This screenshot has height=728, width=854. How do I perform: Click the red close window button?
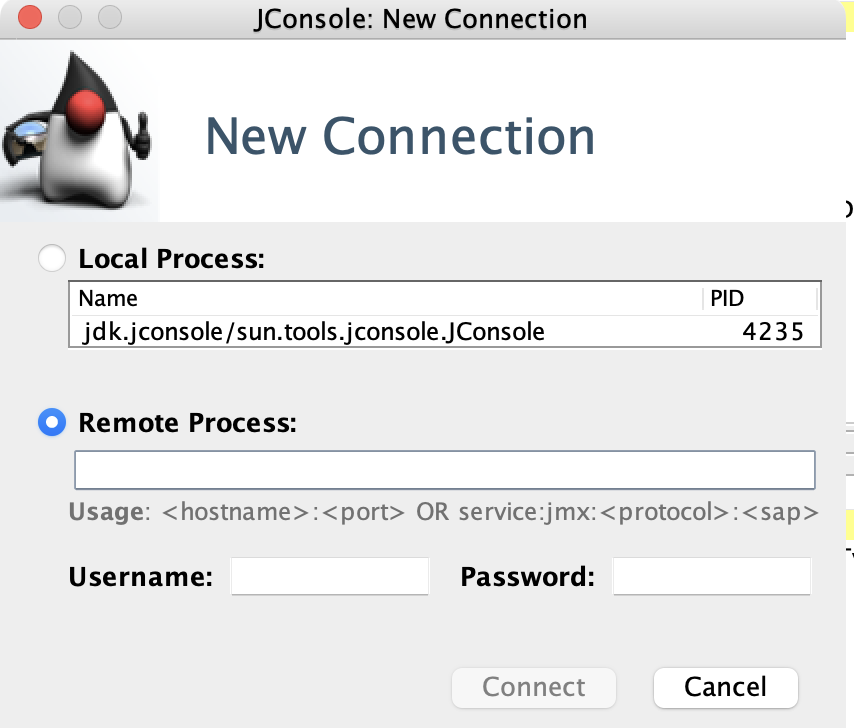click(x=29, y=17)
